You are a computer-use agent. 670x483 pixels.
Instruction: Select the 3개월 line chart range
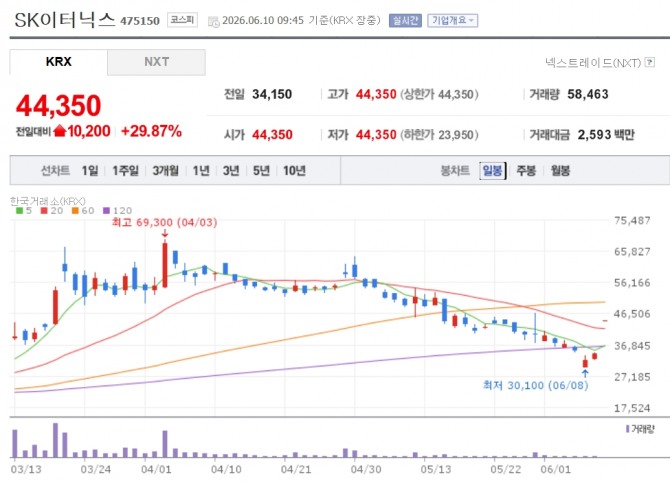[166, 171]
